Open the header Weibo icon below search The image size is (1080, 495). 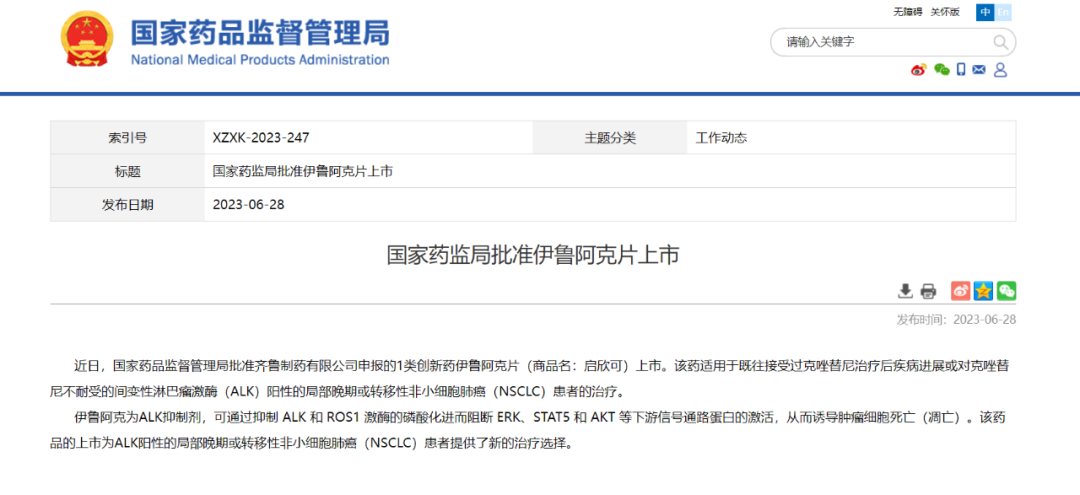pos(918,70)
